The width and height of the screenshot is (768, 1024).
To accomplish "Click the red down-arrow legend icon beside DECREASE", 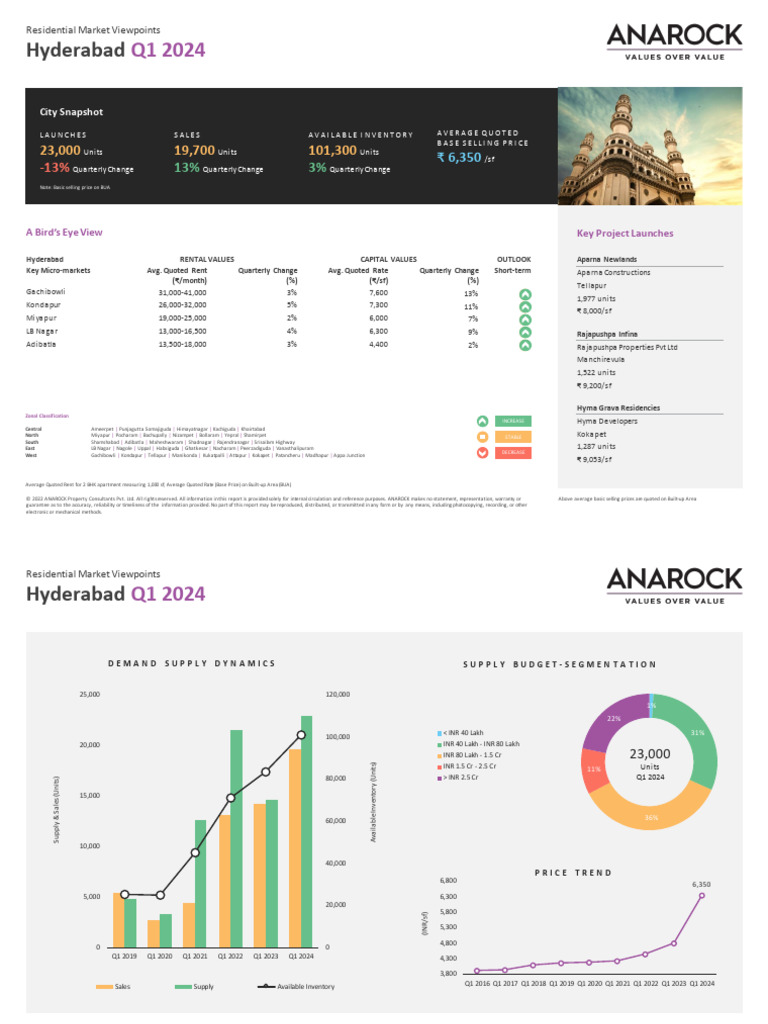I will (x=483, y=453).
